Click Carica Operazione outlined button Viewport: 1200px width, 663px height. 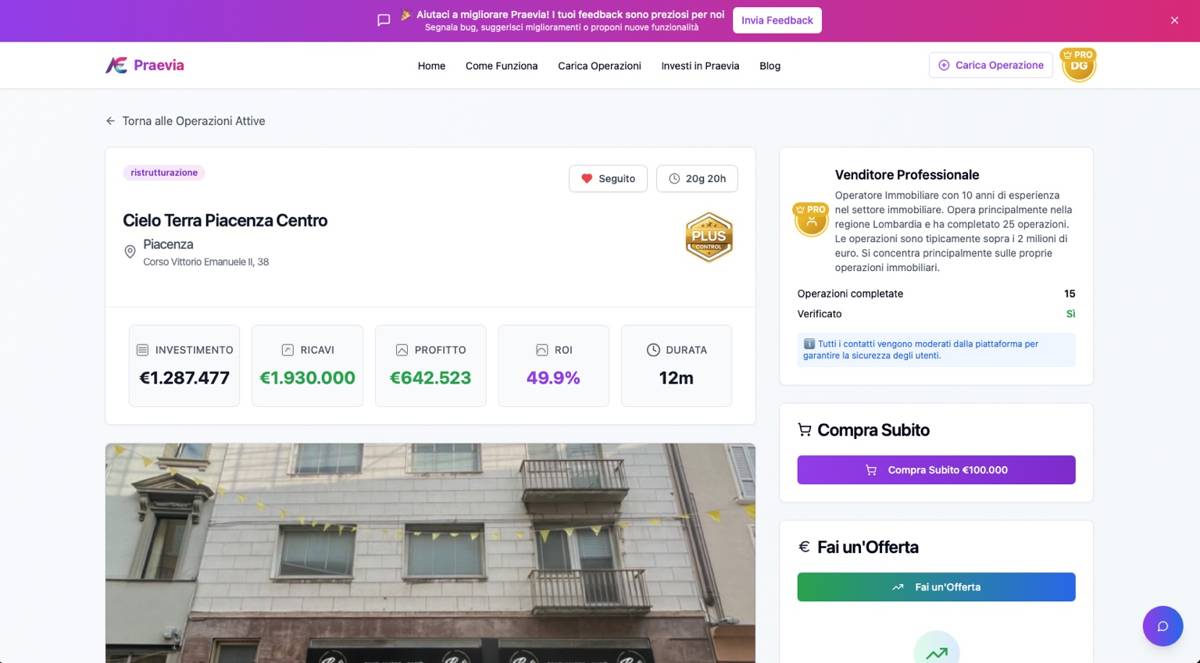coord(990,65)
